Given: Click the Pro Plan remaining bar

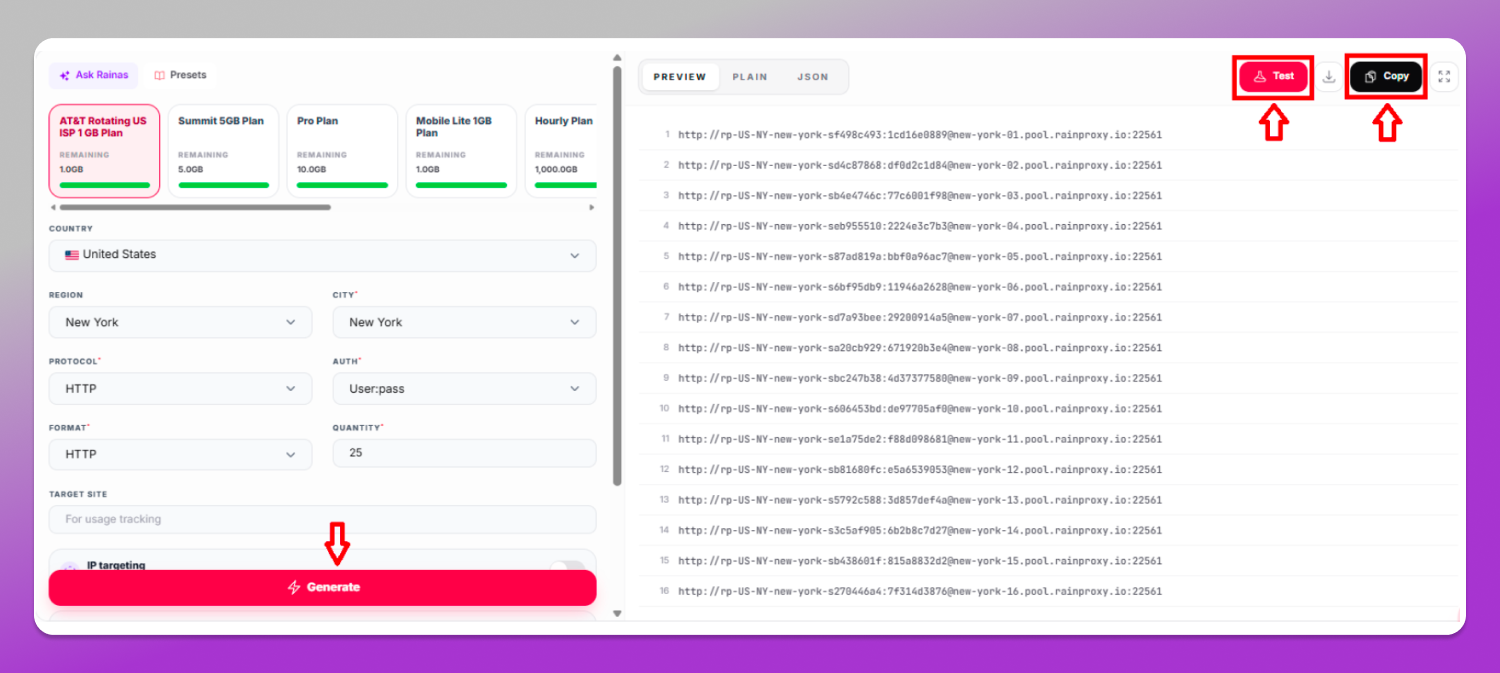Looking at the screenshot, I should coord(342,185).
